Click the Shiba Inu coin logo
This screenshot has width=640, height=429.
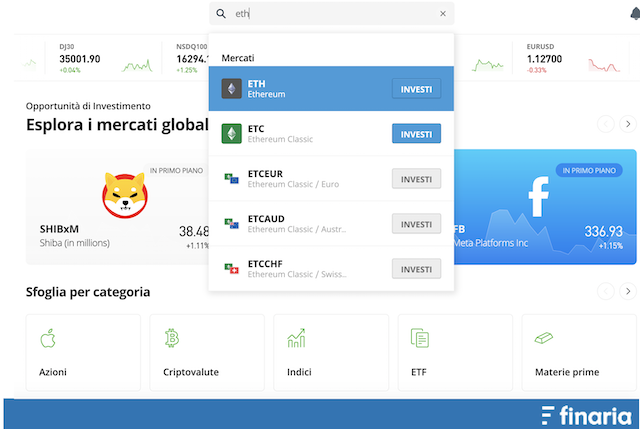[125, 195]
